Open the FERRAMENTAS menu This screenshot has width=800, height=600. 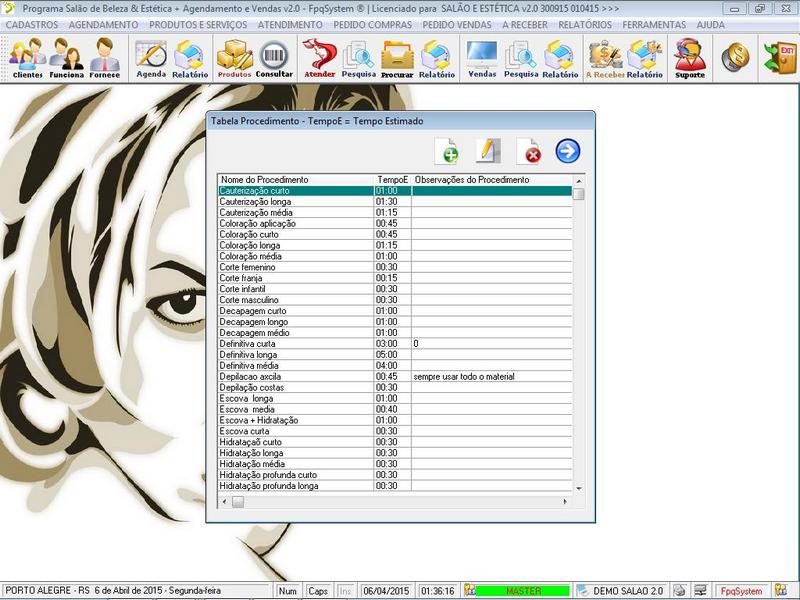click(653, 24)
